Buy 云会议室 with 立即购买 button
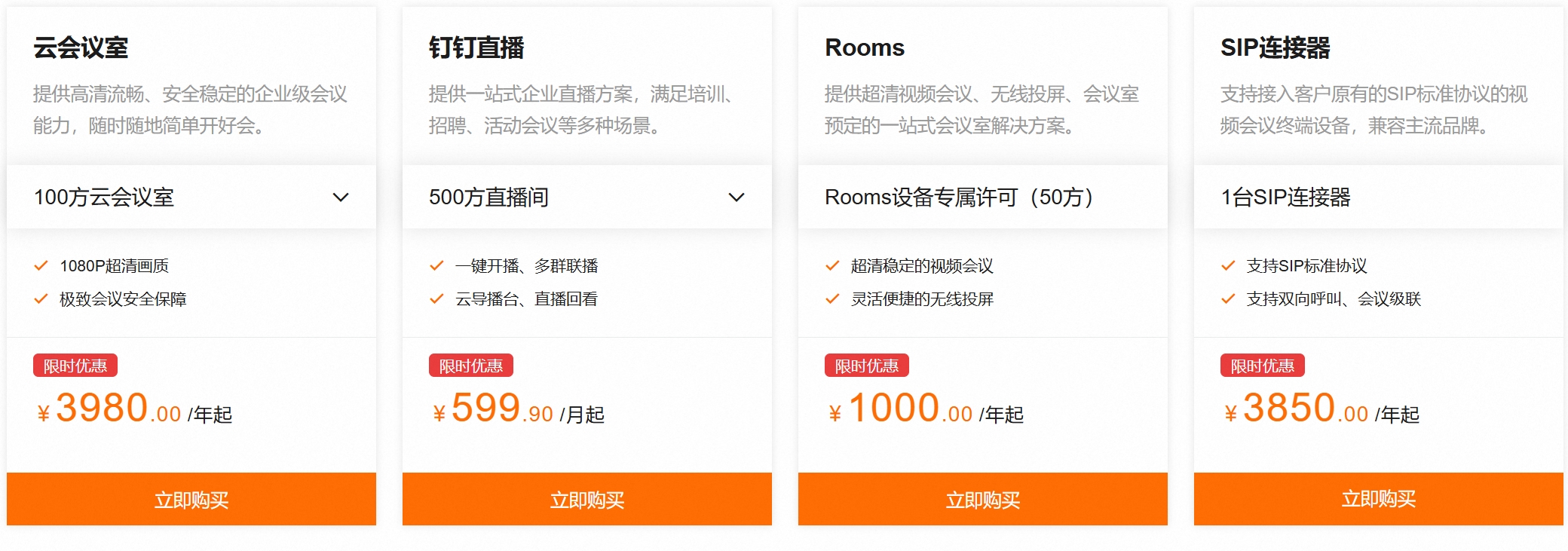The width and height of the screenshot is (1568, 551). click(x=191, y=499)
